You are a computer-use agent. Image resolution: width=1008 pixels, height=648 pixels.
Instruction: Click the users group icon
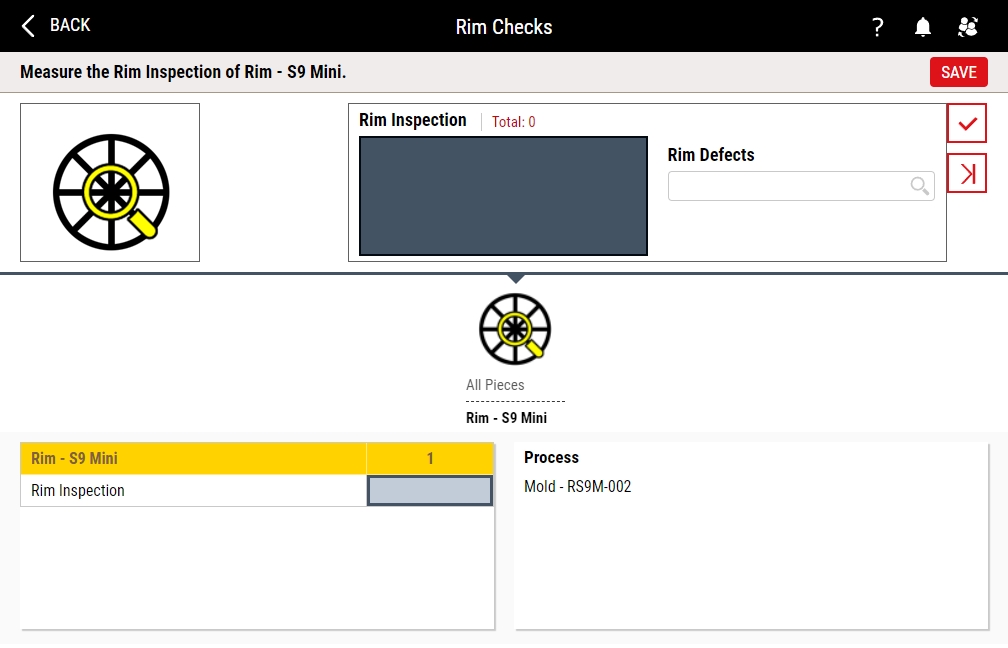(x=967, y=27)
